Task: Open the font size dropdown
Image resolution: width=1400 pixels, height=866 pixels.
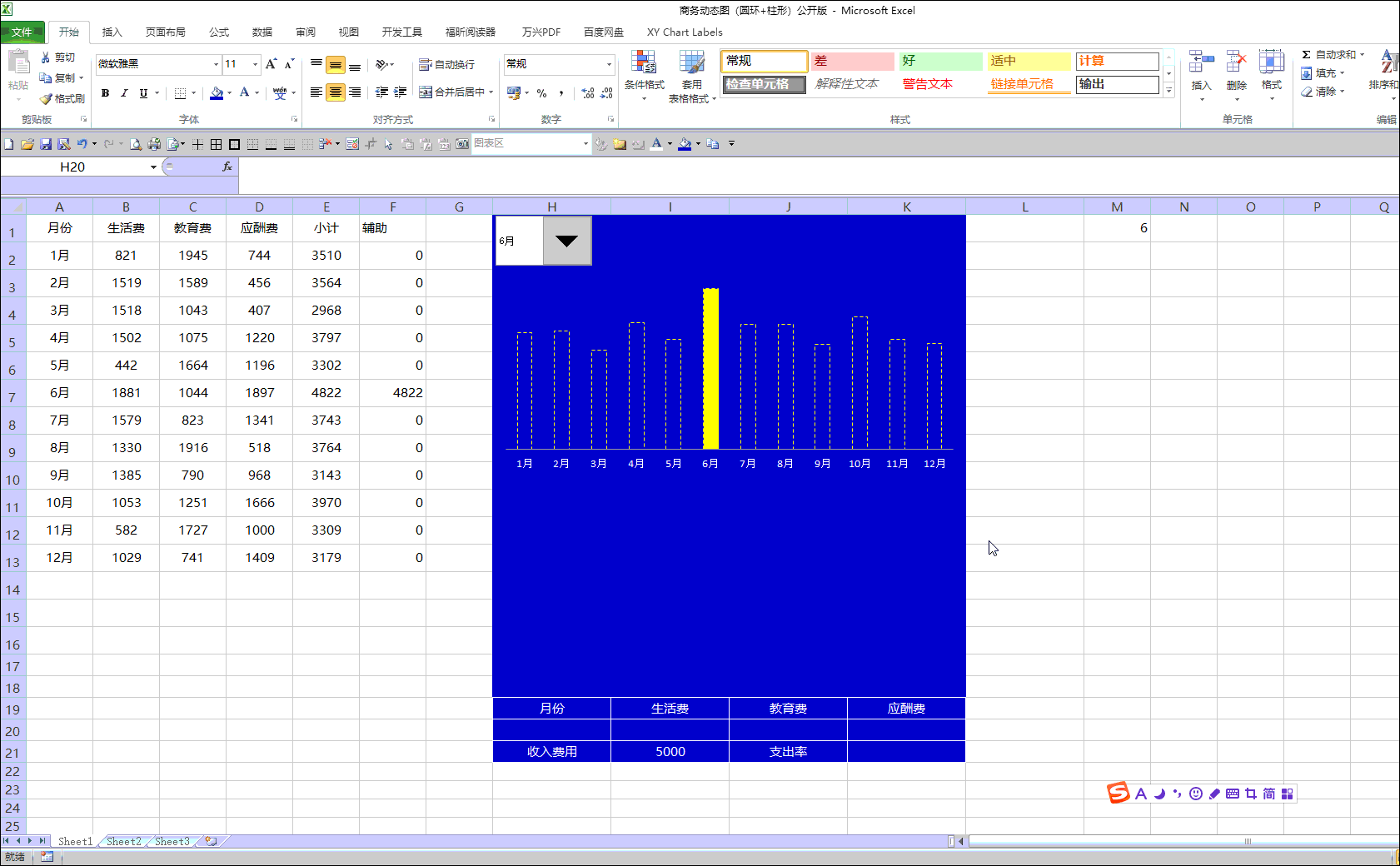Action: pyautogui.click(x=255, y=64)
